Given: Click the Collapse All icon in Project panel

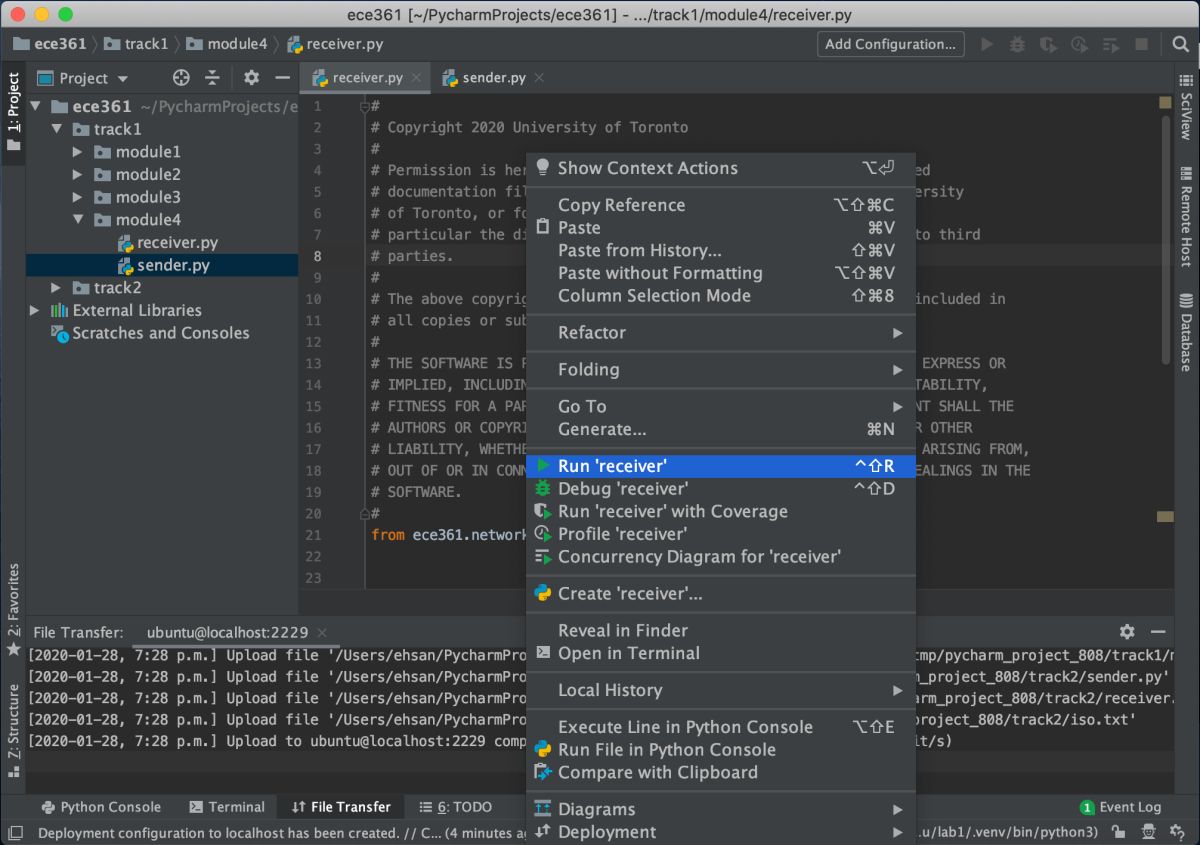Looking at the screenshot, I should coord(213,78).
